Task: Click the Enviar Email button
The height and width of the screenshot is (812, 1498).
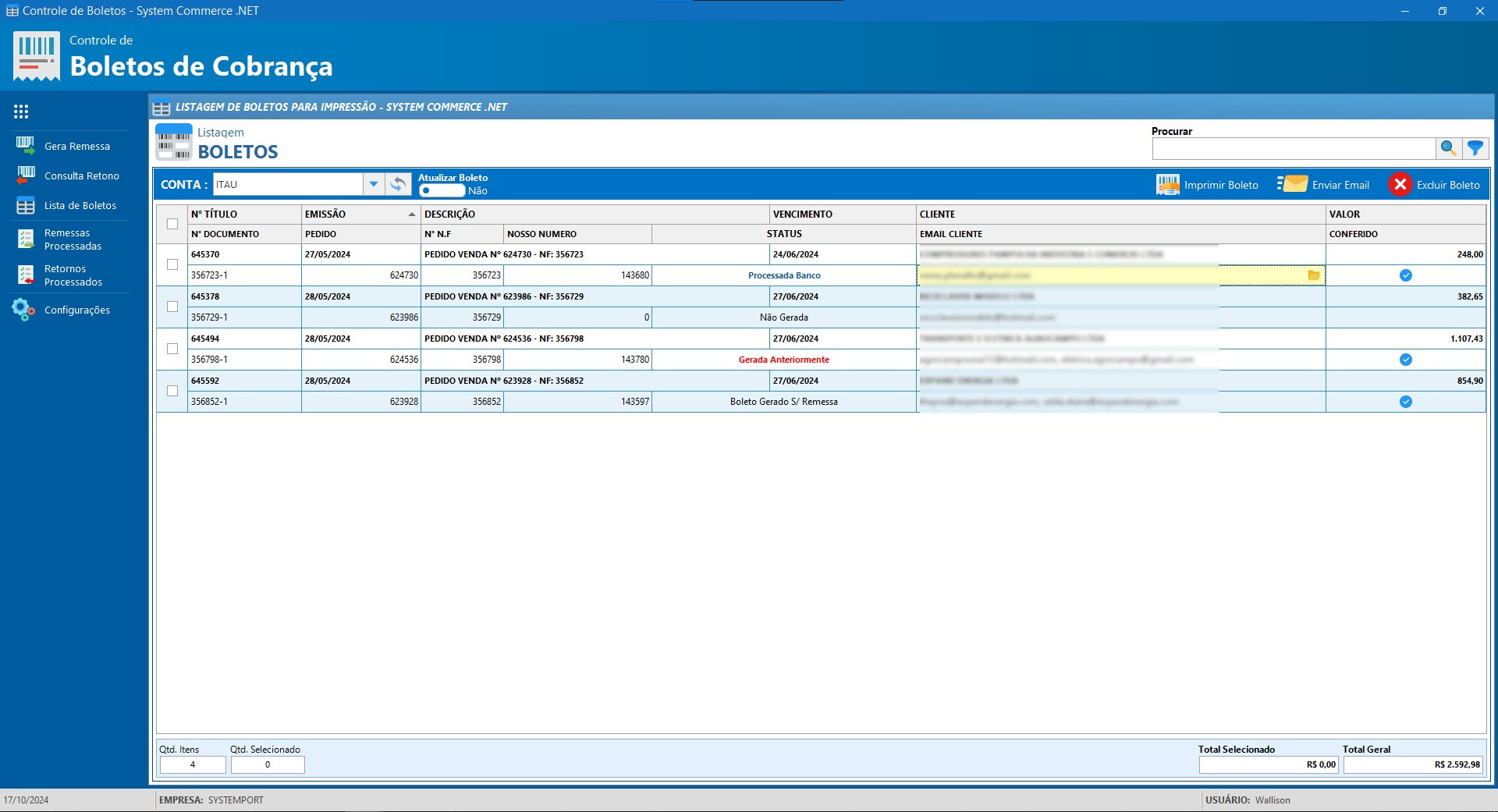Action: 1324,185
